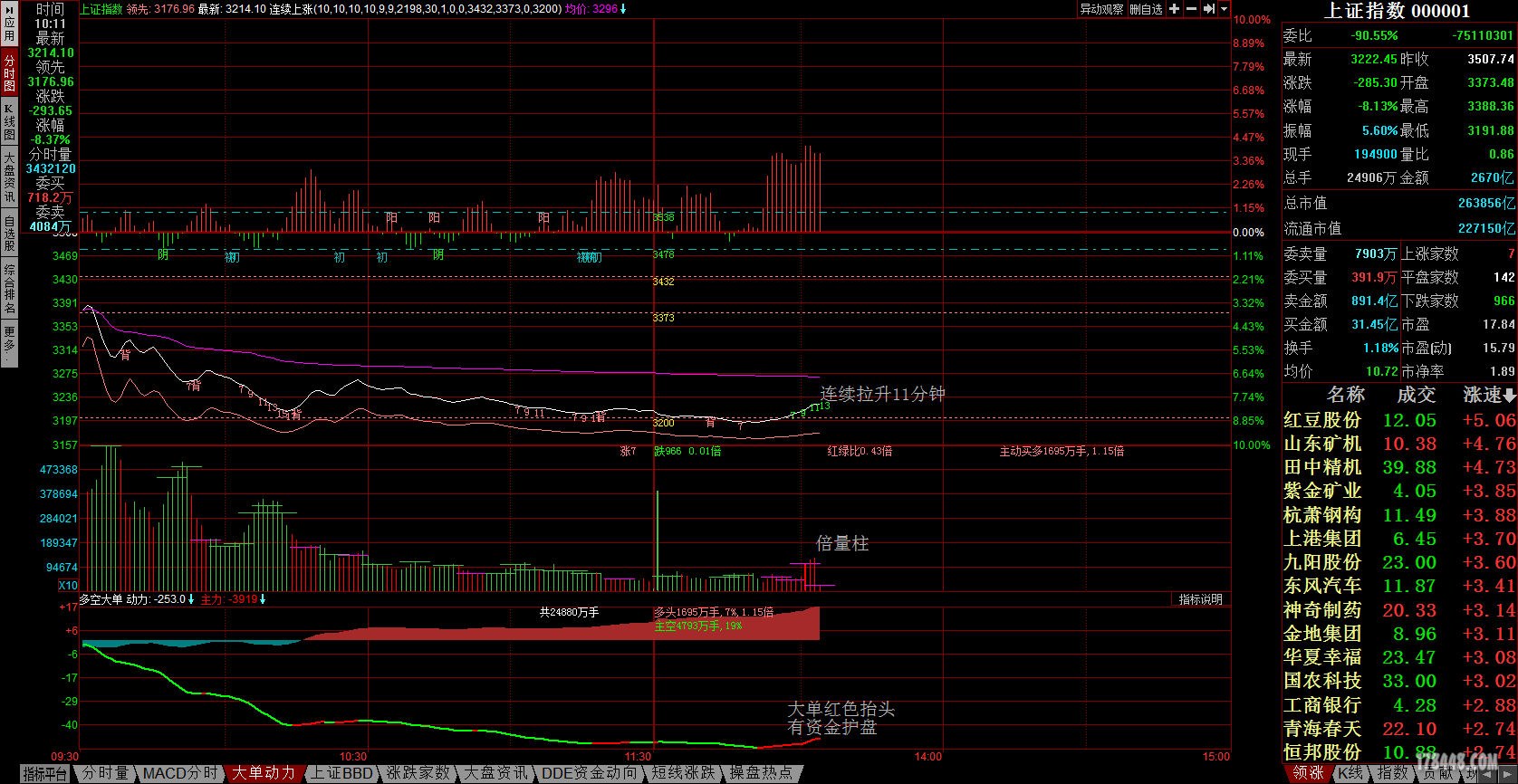
Task: Click 大单红色抬头 annotation
Action: (x=841, y=709)
